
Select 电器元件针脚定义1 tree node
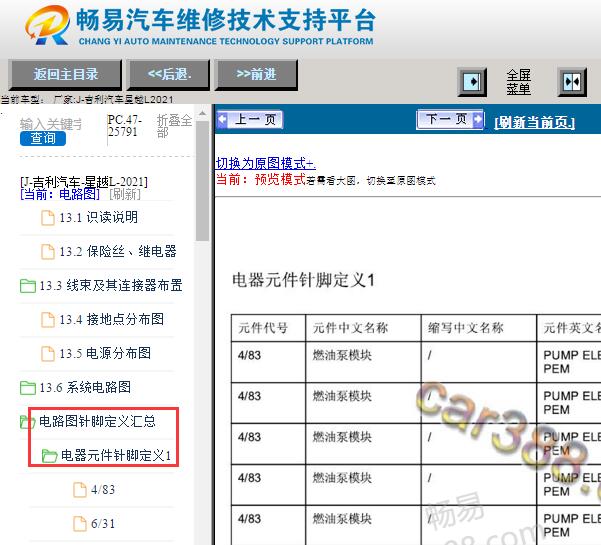point(116,456)
